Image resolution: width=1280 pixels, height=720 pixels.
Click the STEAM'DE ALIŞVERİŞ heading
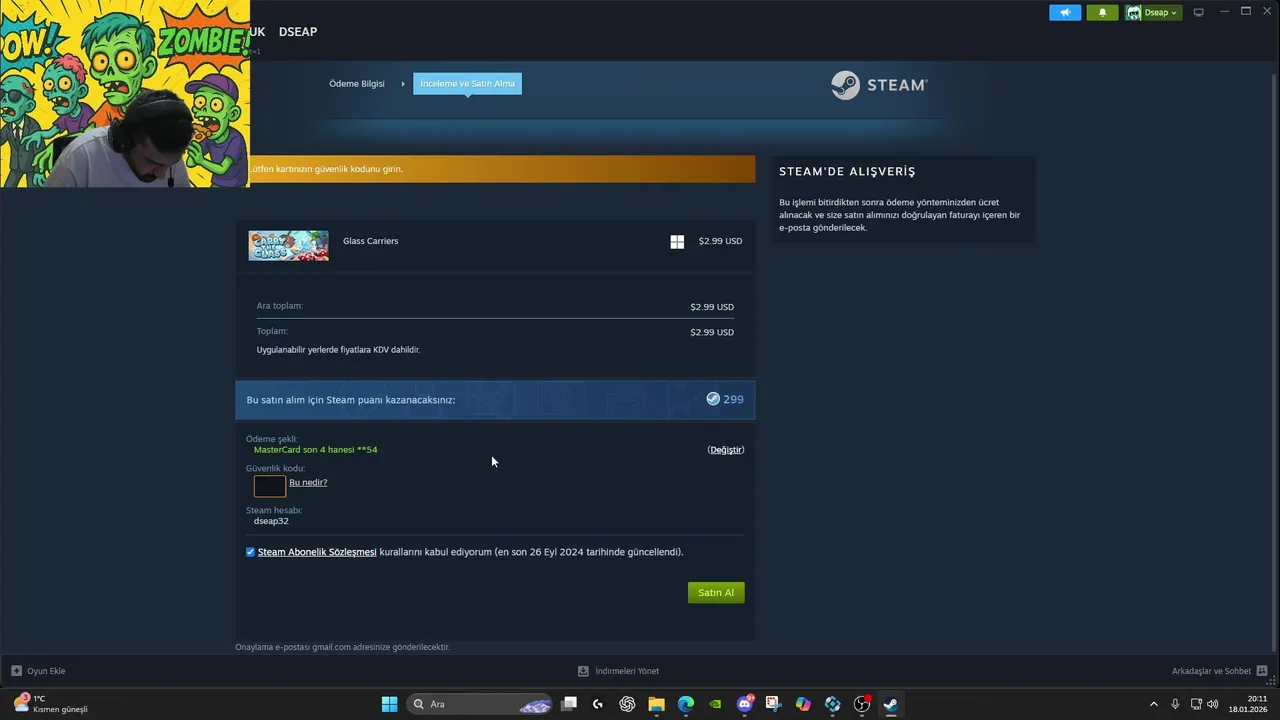(x=847, y=172)
